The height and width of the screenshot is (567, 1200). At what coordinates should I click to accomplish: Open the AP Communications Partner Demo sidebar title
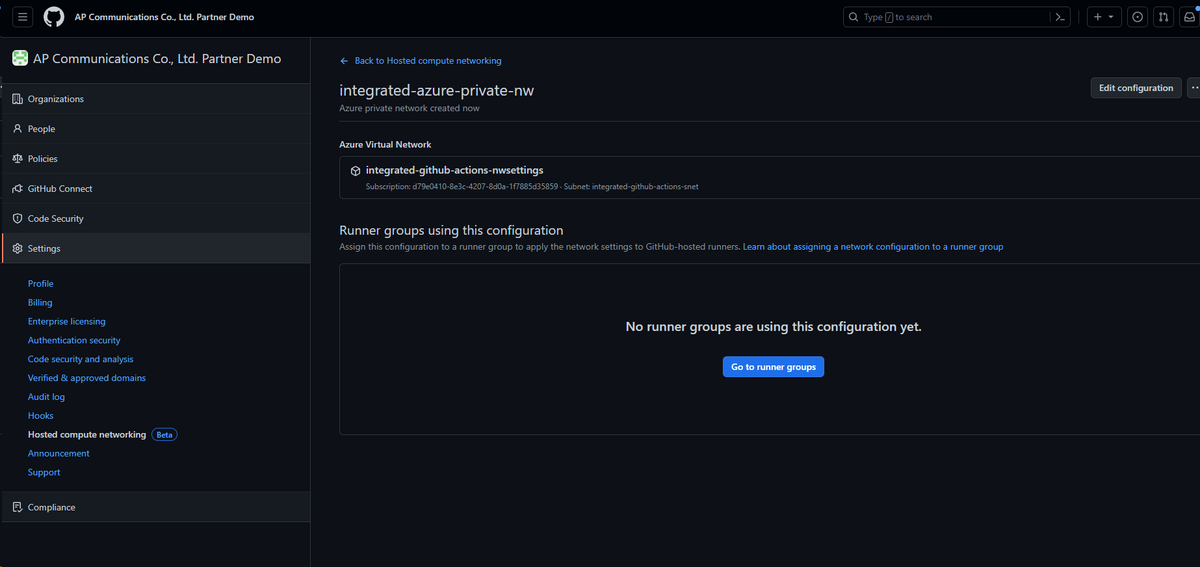(157, 59)
